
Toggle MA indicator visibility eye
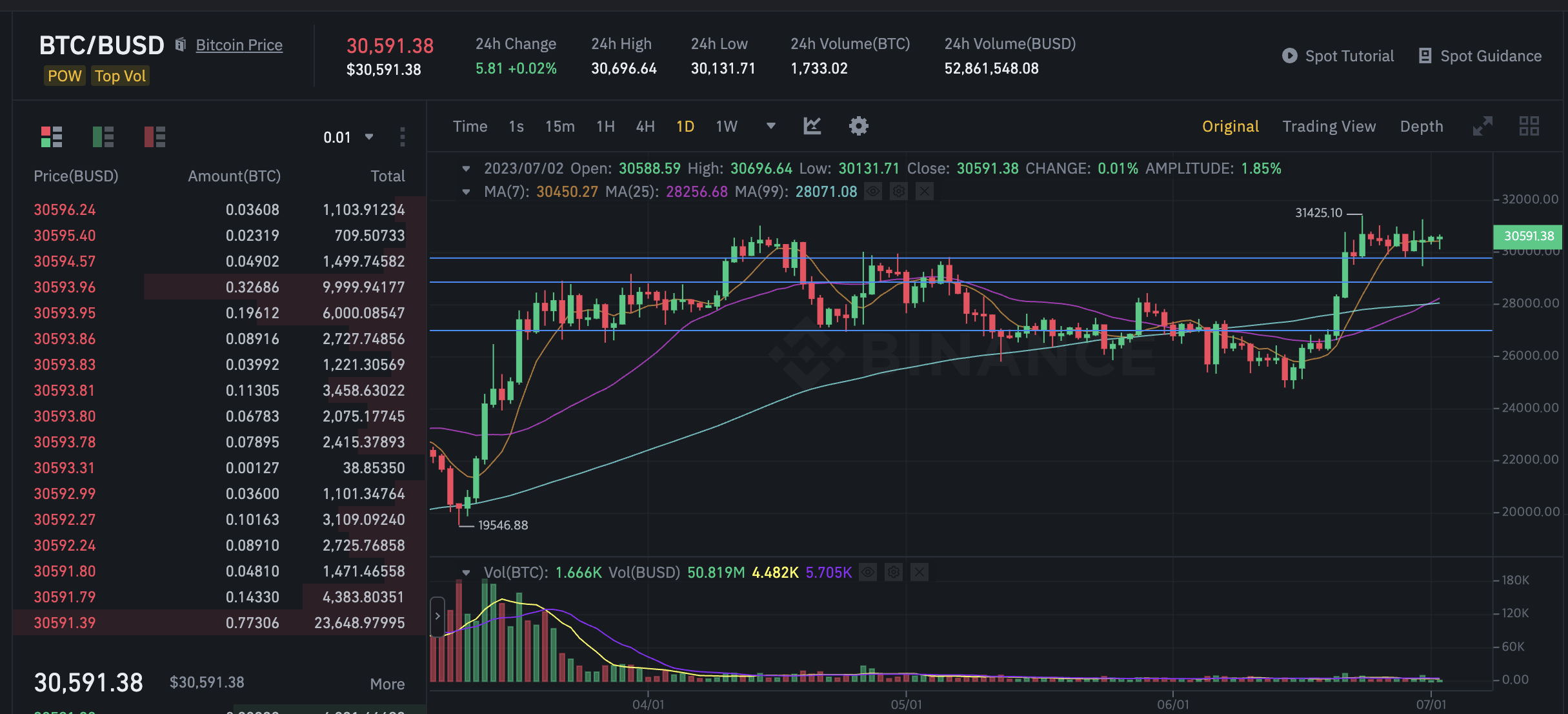coord(873,192)
